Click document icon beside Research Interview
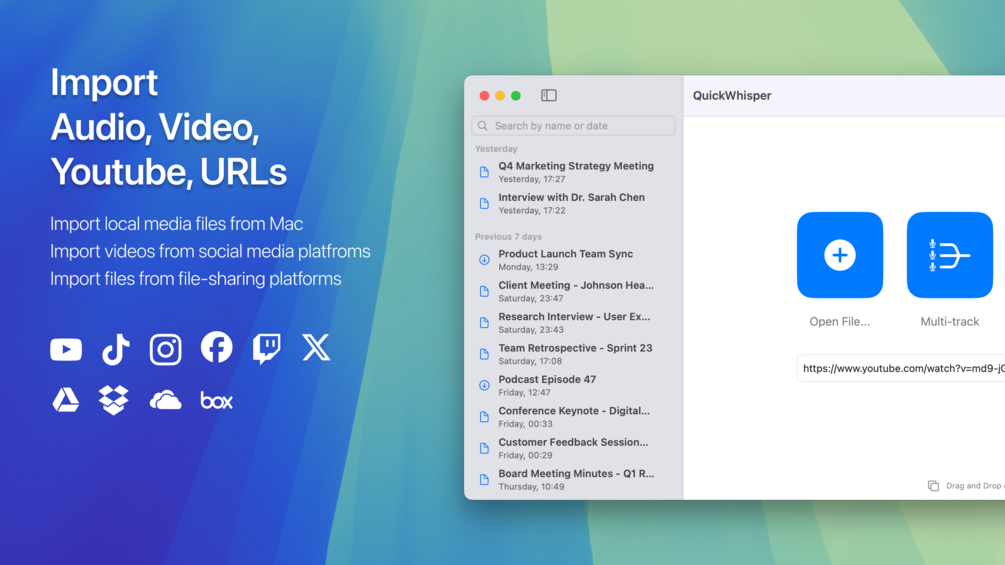Viewport: 1005px width, 565px height. tap(485, 322)
